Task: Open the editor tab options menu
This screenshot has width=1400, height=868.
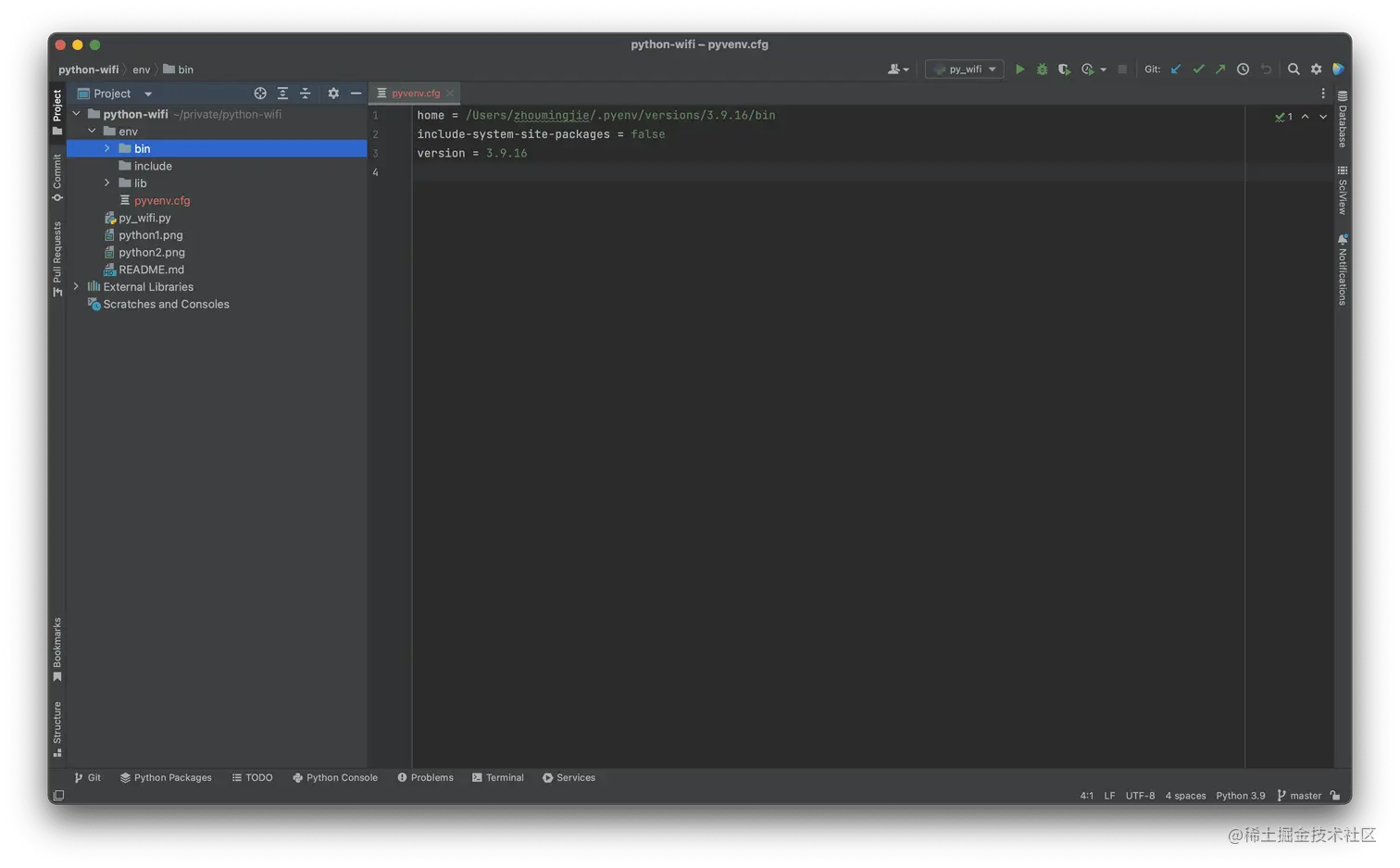Action: [x=1323, y=94]
